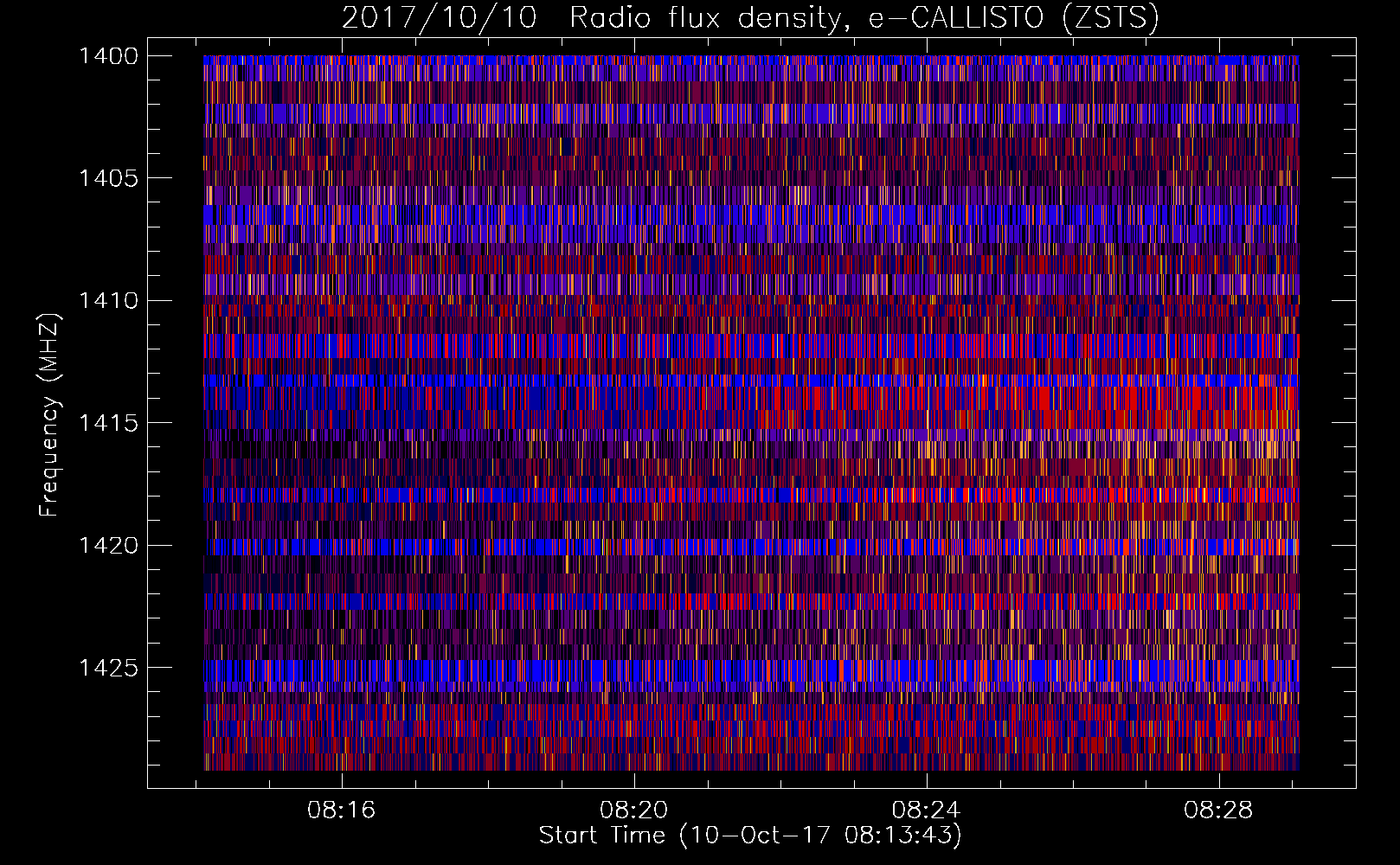Click the "Frequency (MHZ)" y-axis label

(x=50, y=415)
